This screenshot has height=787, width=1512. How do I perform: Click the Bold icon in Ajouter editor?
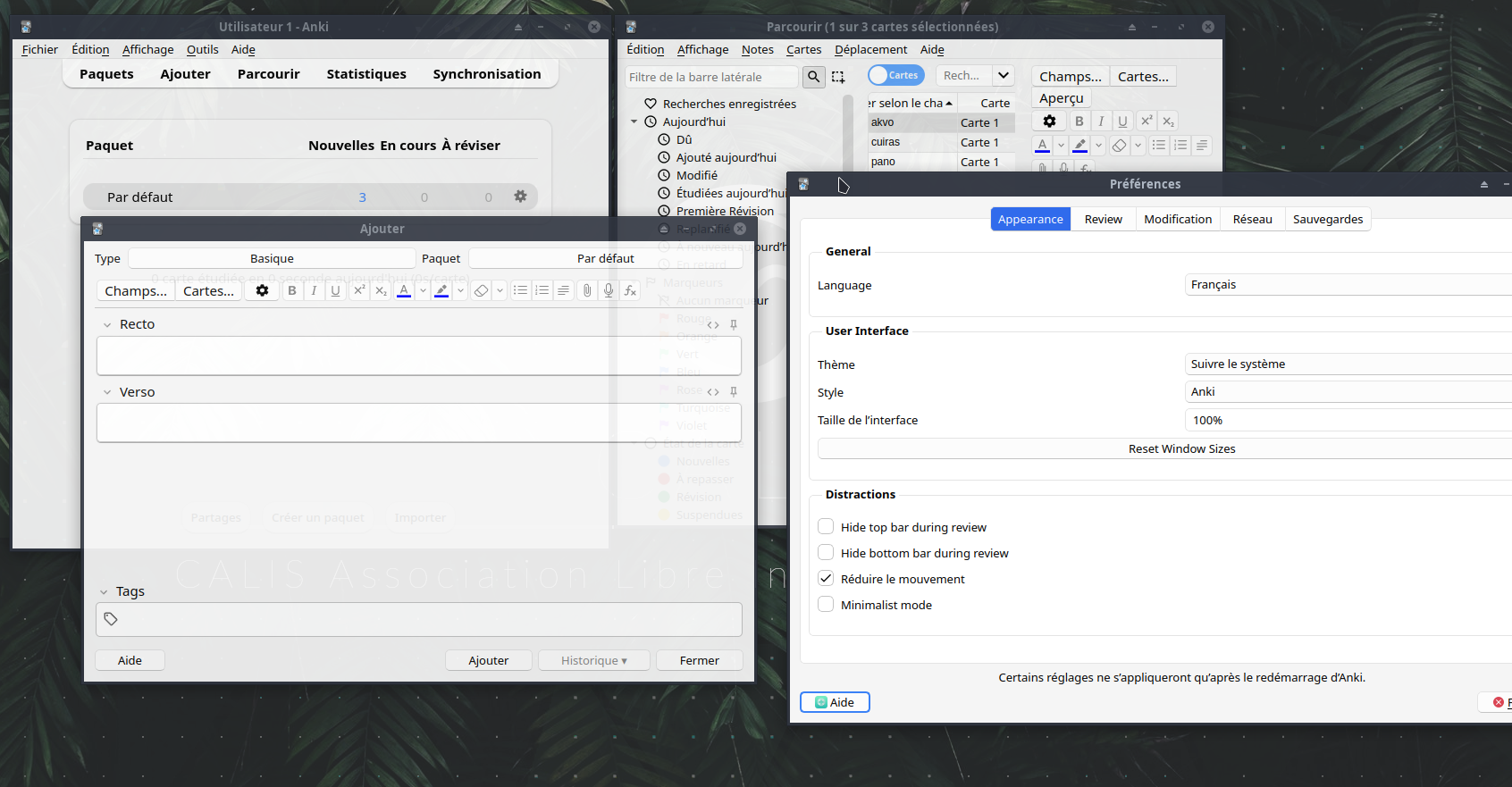292,290
